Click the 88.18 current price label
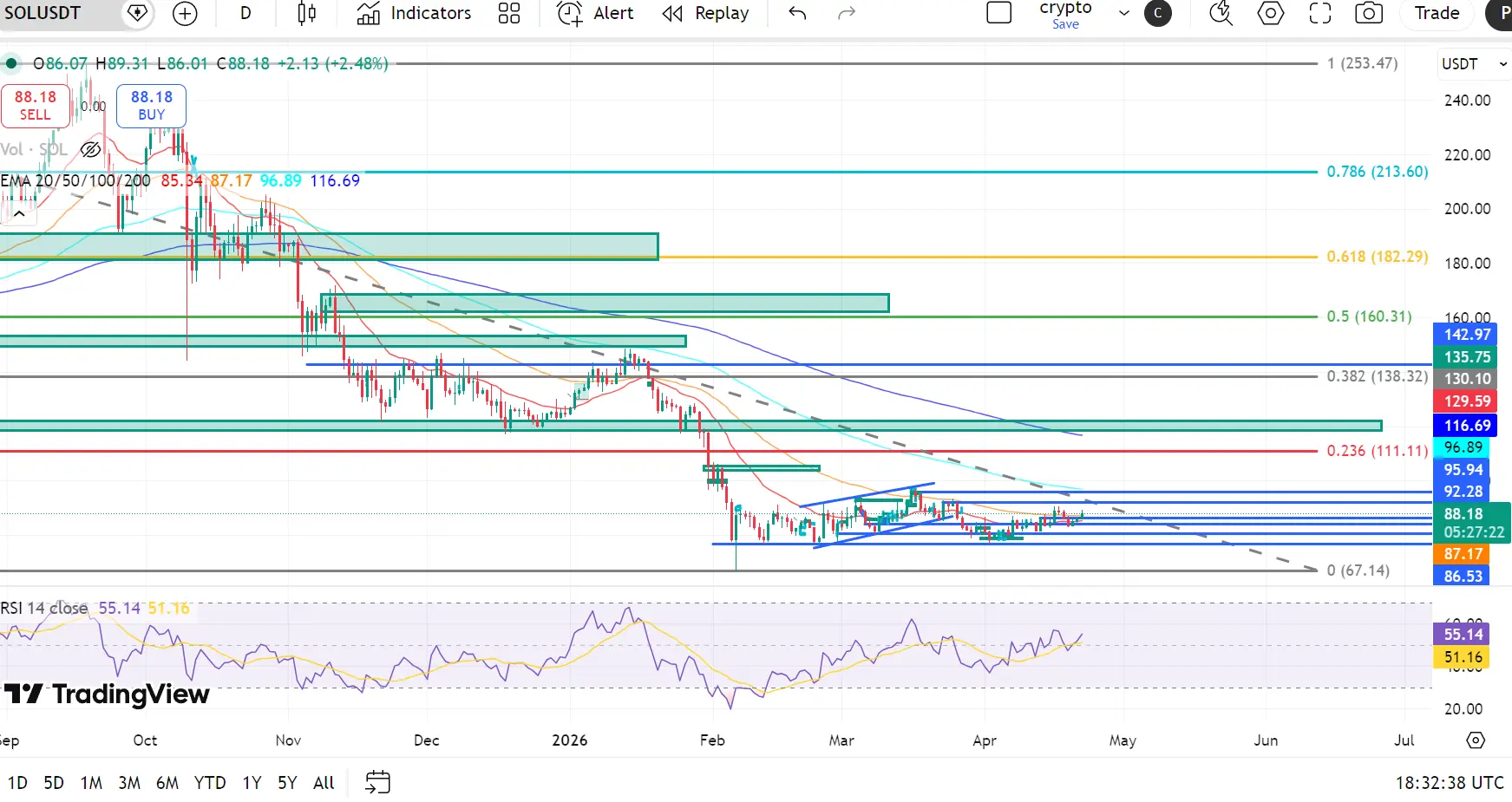Screen dimensions: 1512x802 (x=1472, y=523)
